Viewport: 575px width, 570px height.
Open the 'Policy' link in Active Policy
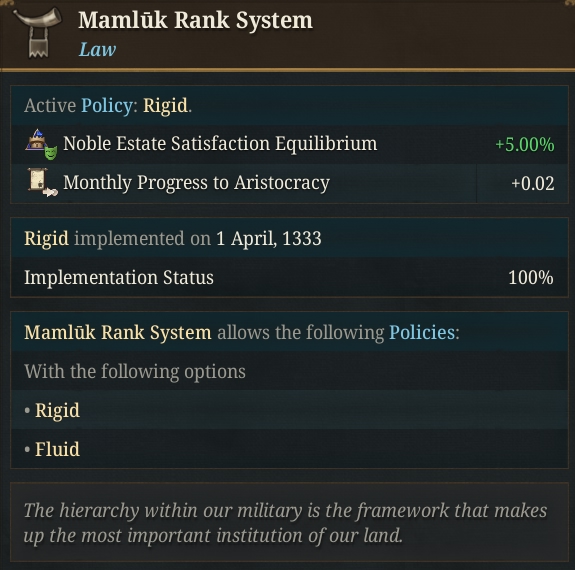(x=107, y=106)
